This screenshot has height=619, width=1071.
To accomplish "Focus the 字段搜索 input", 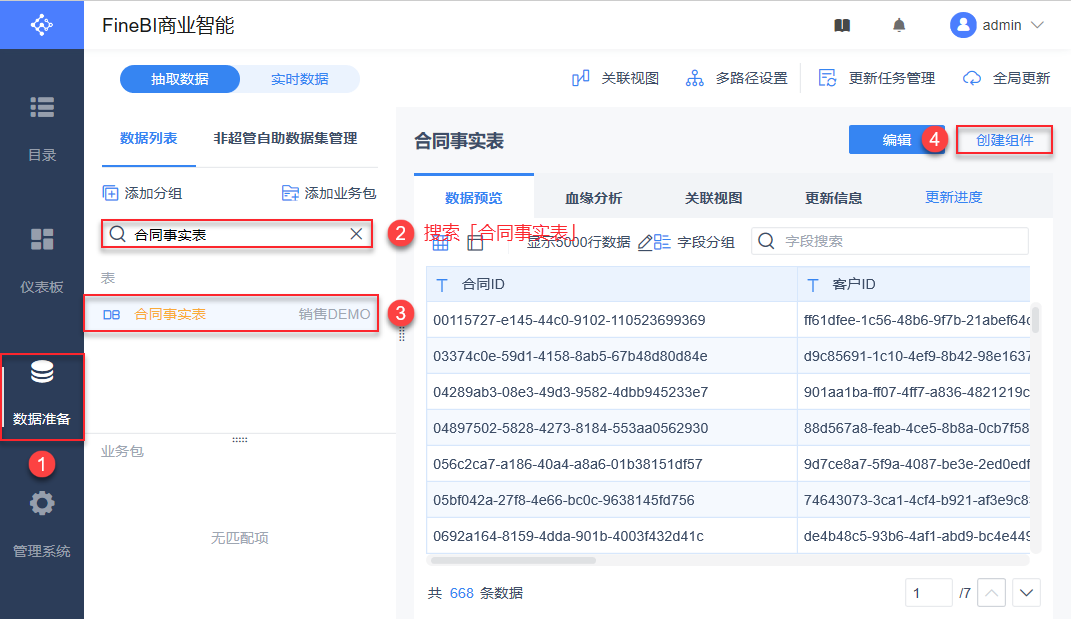I will click(x=890, y=241).
